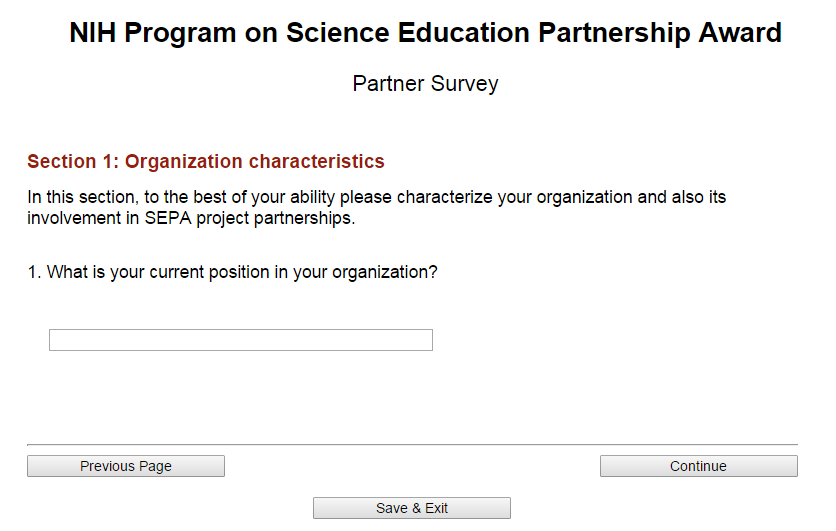Click the section description paragraph

click(376, 207)
